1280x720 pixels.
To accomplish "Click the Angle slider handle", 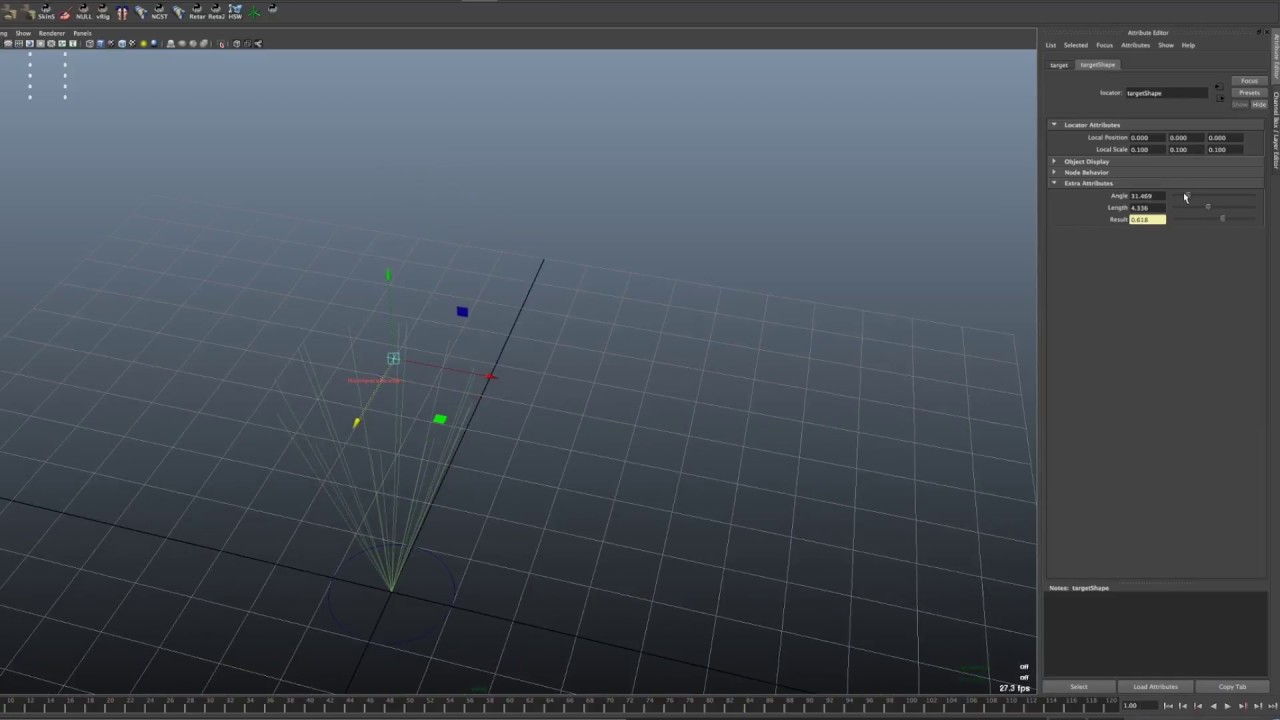I will (x=1187, y=196).
